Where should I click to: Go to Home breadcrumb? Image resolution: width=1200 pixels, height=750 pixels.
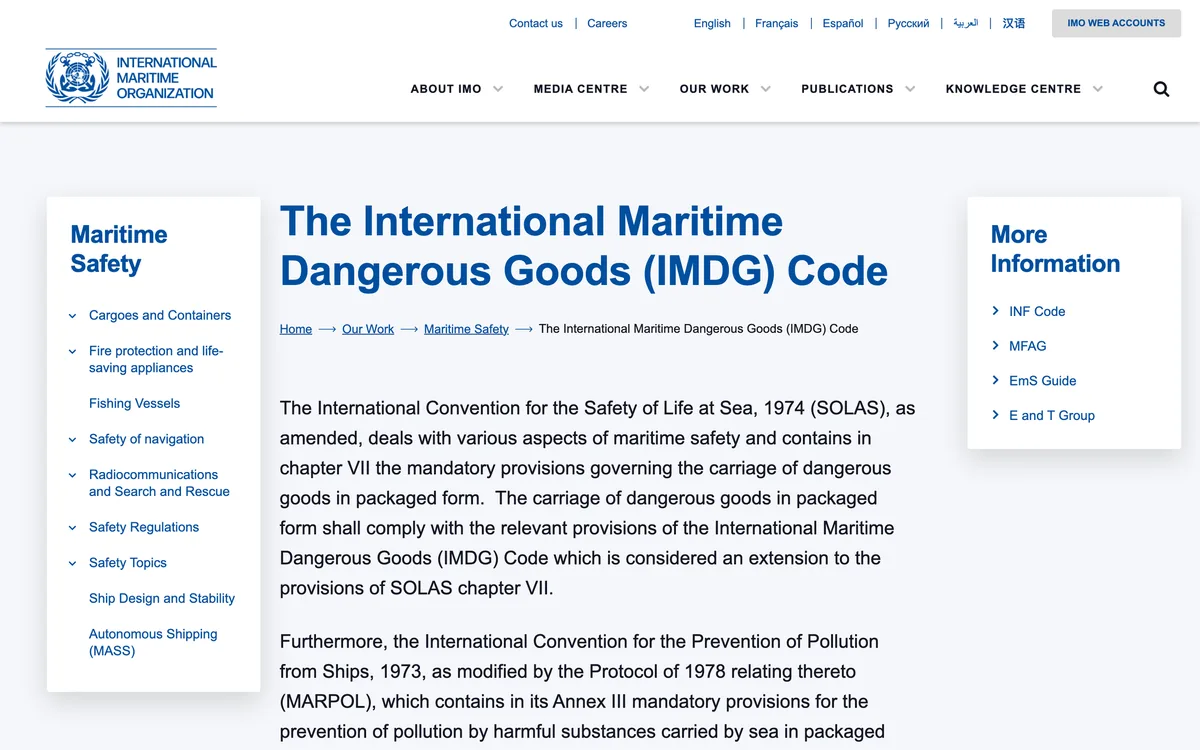tap(296, 329)
